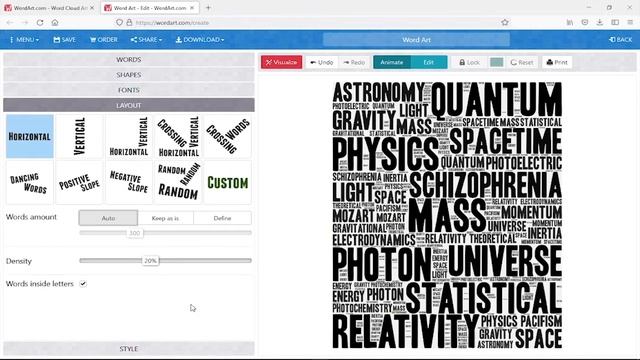Go to the browser home page
This screenshot has height=360, width=640.
pos(55,22)
